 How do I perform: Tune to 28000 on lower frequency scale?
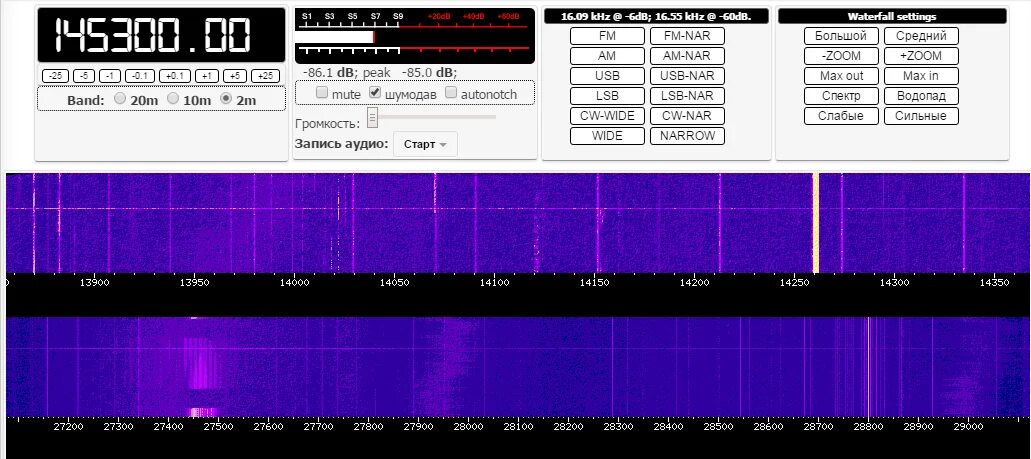click(468, 427)
